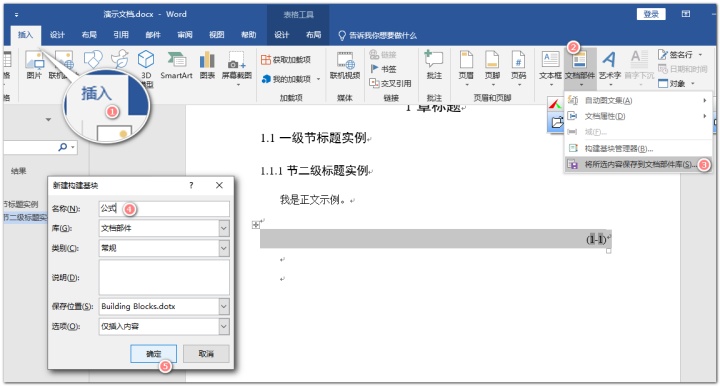Screen dimensions: 720x386
Task: Click the text 我是正文示例。
Action: [x=313, y=200]
